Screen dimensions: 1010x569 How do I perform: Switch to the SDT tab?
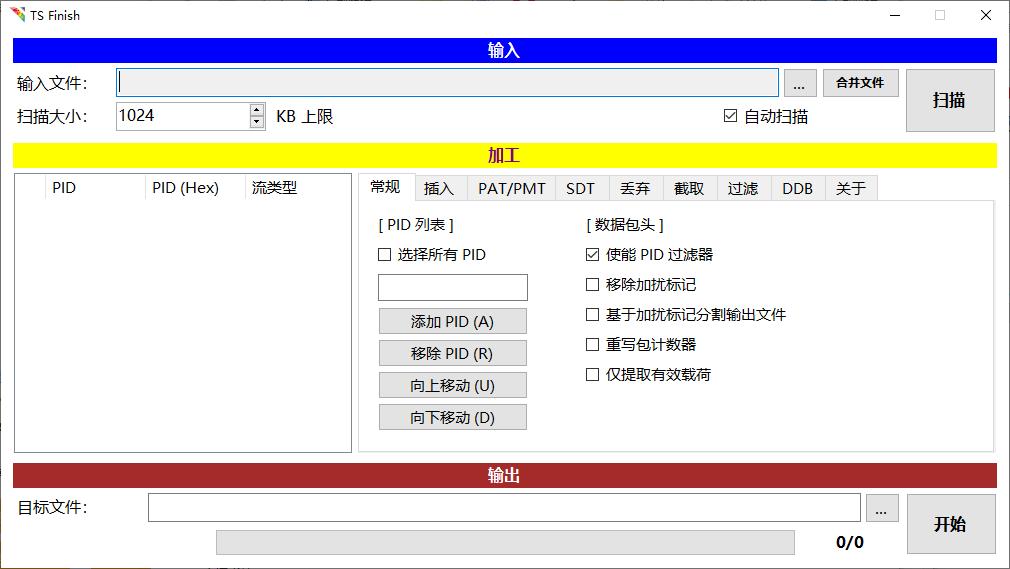tap(580, 188)
